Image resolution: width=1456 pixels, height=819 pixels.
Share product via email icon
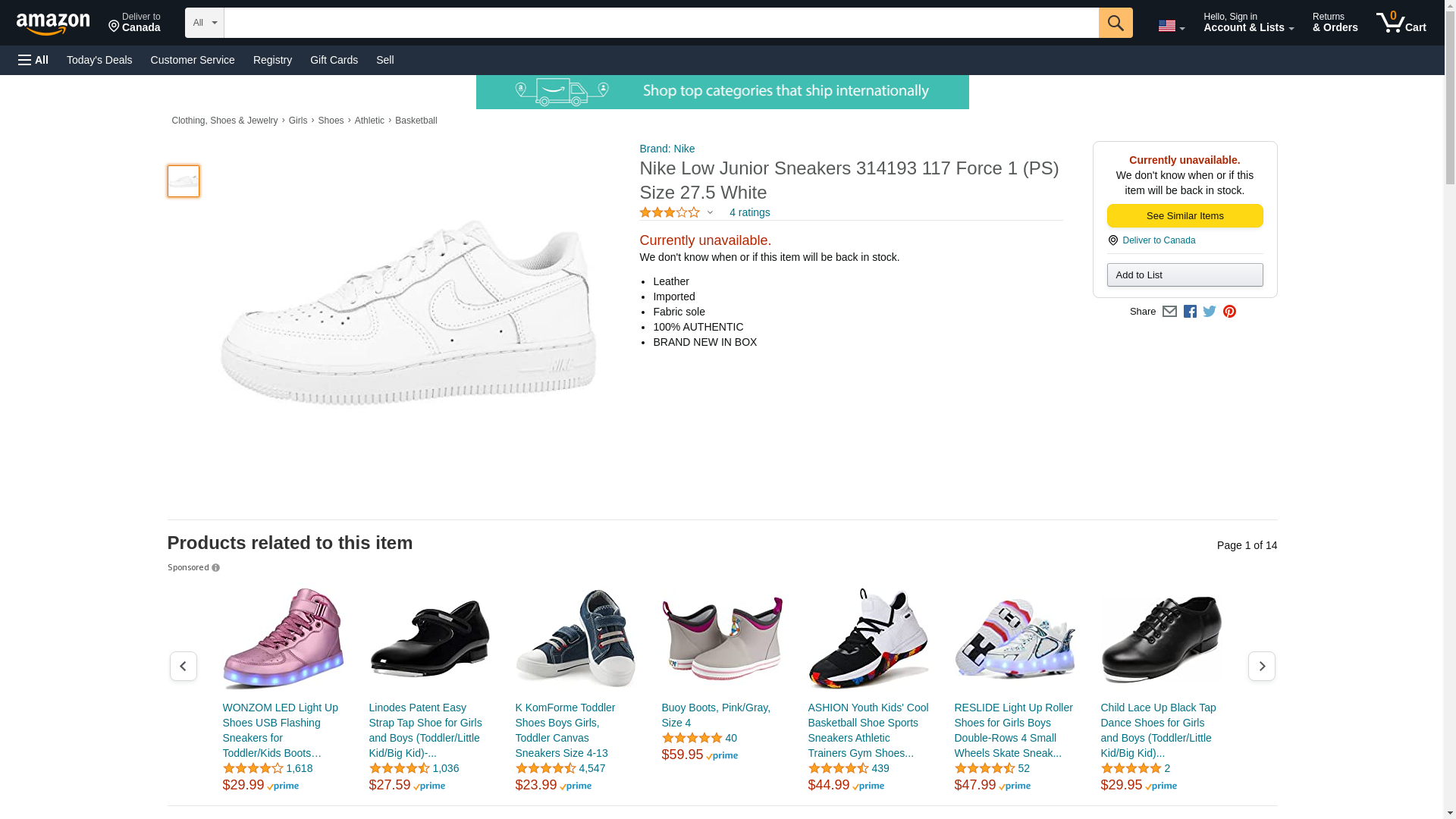1169,312
